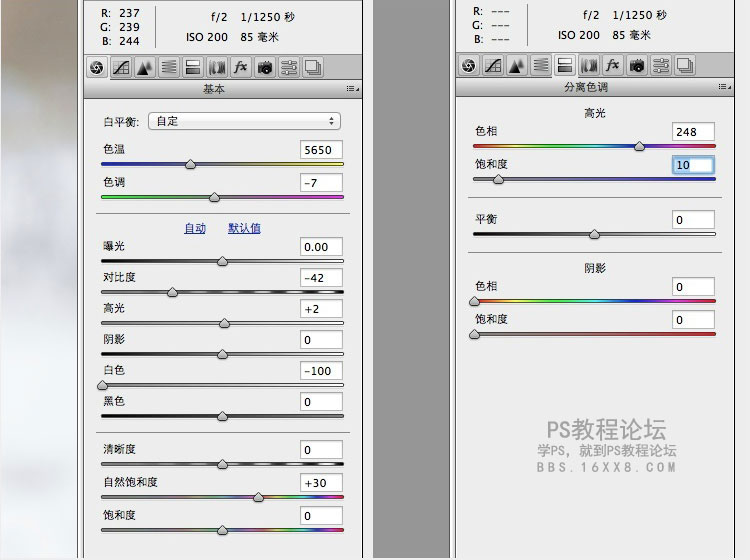Click the highlights 饱和度 slider handle
Screen dimensions: 750x560
pos(498,179)
